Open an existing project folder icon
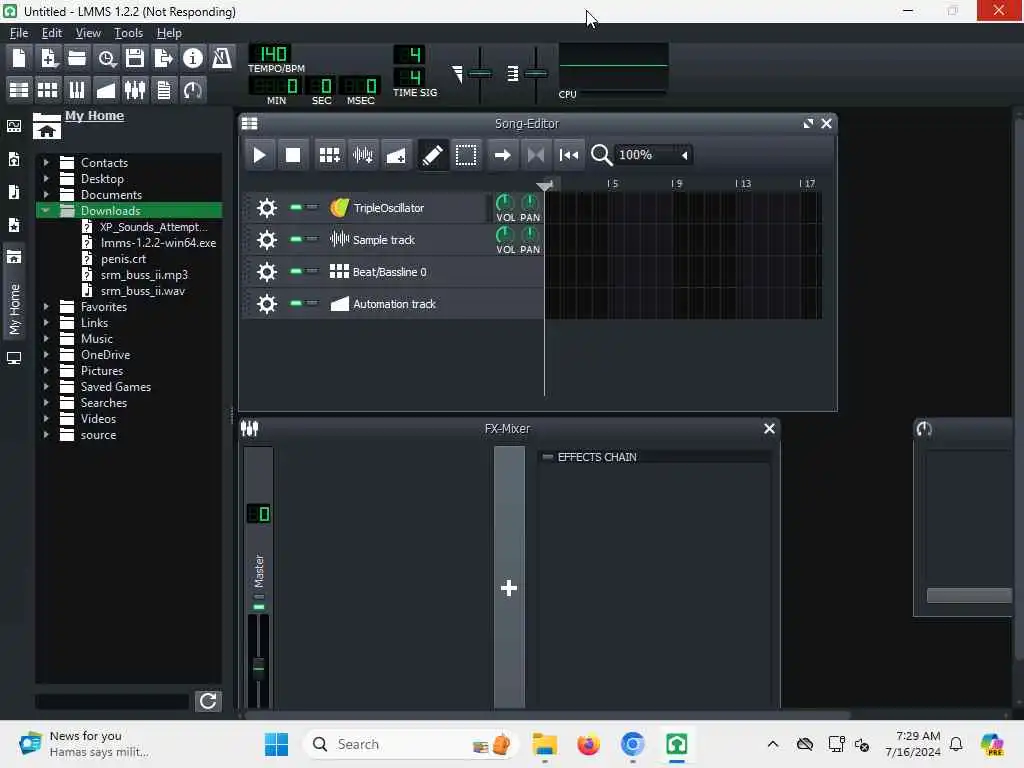 pos(77,59)
